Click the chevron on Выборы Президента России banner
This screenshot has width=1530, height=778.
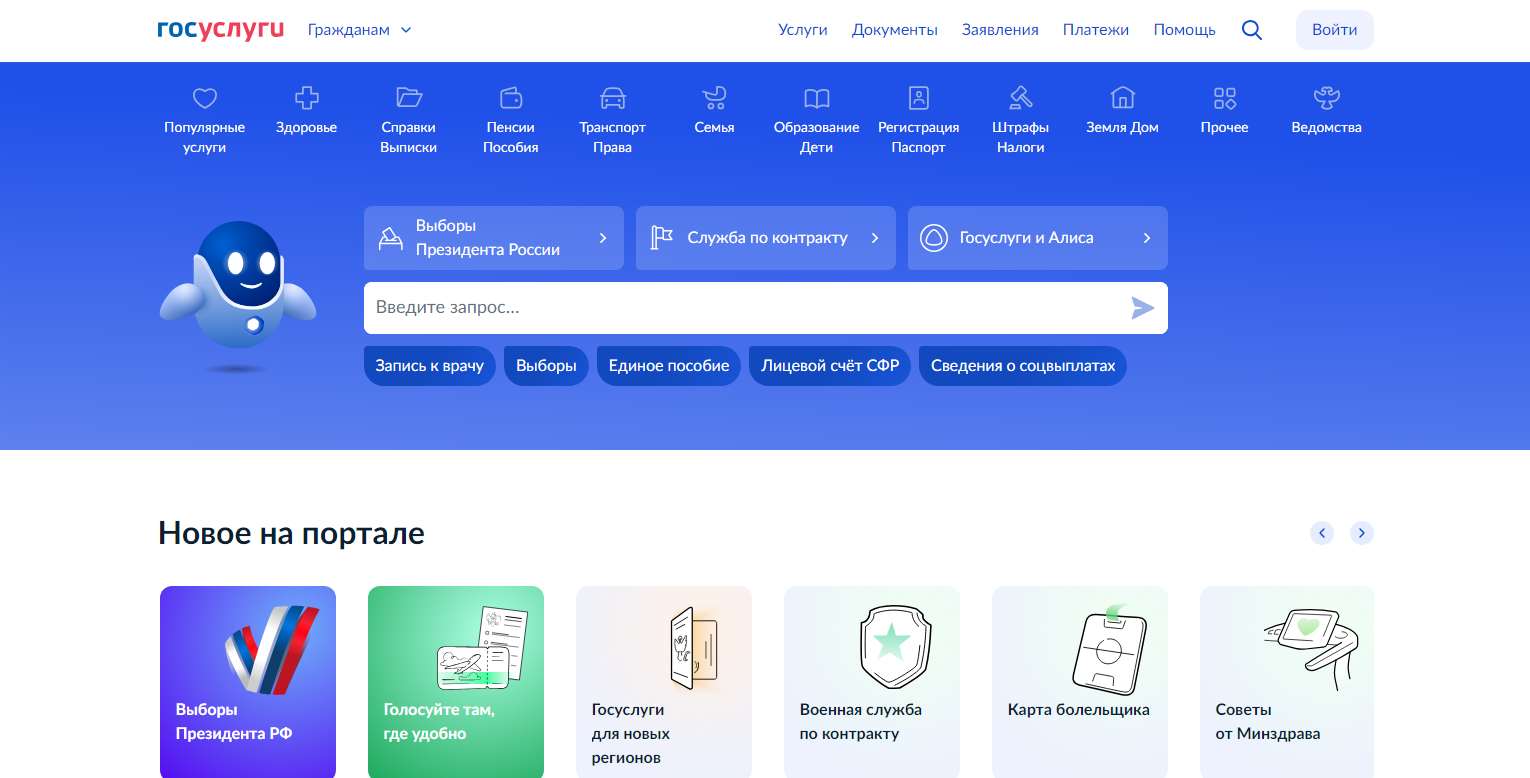click(603, 238)
